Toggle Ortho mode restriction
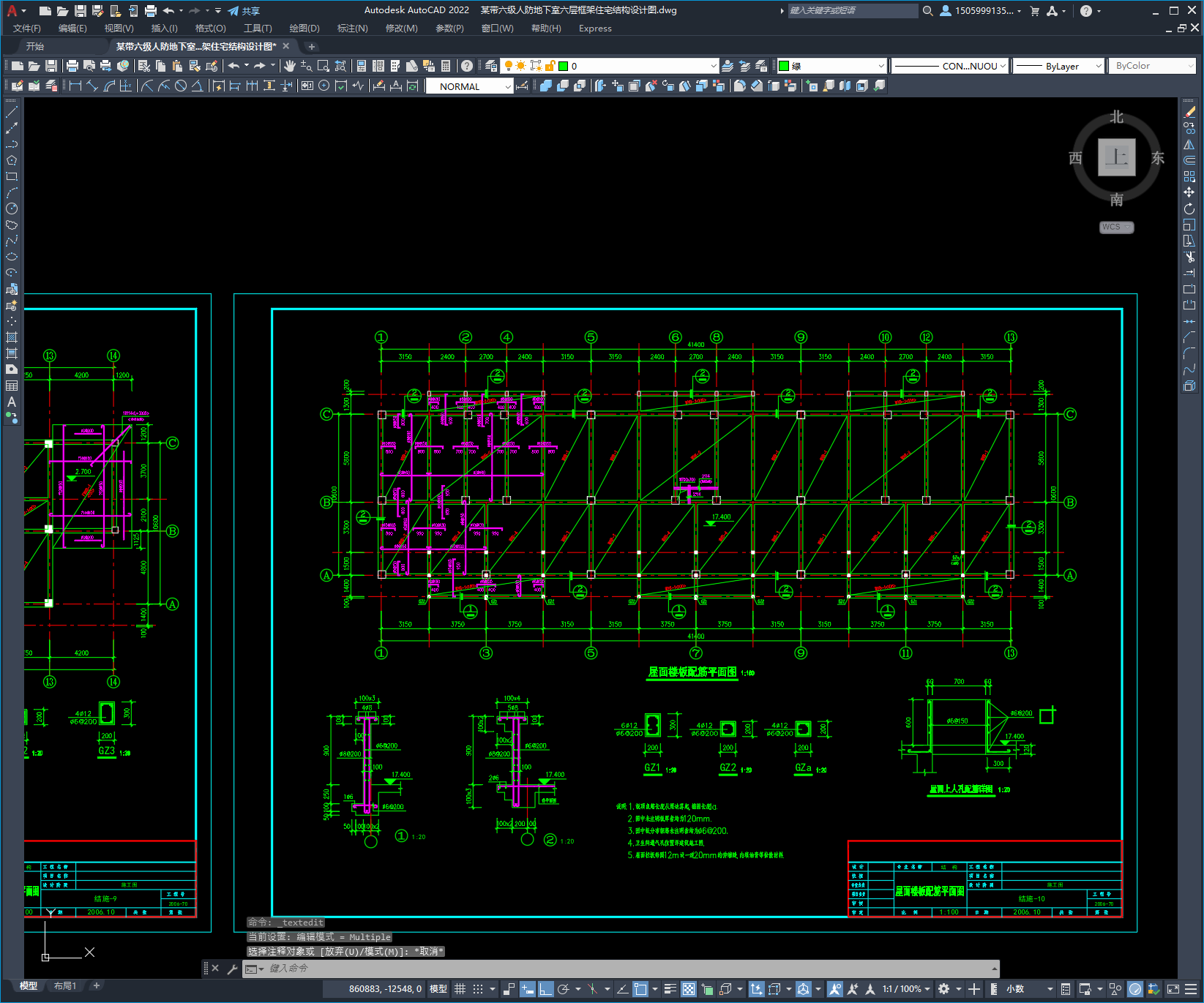 click(545, 989)
